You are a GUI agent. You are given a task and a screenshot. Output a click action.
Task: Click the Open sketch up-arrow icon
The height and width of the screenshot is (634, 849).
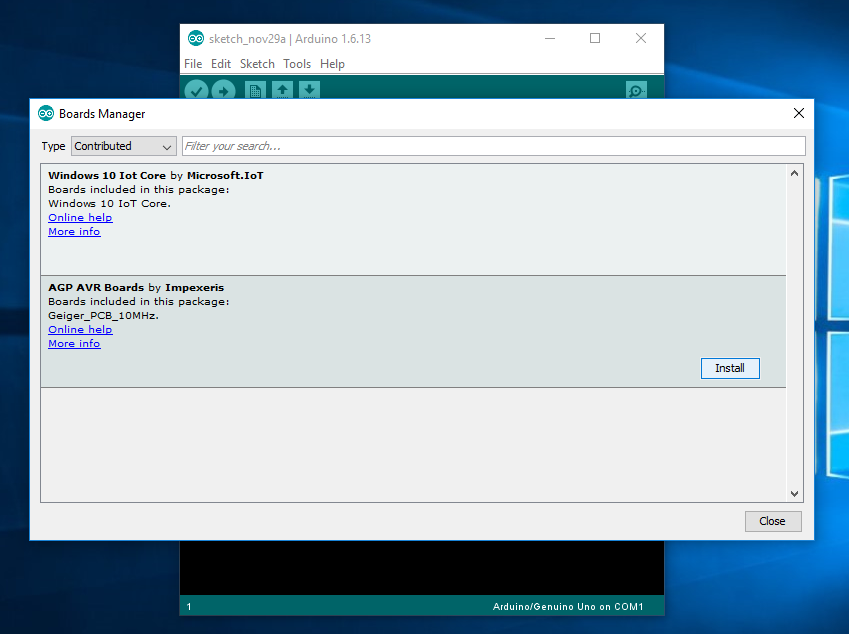[x=282, y=89]
